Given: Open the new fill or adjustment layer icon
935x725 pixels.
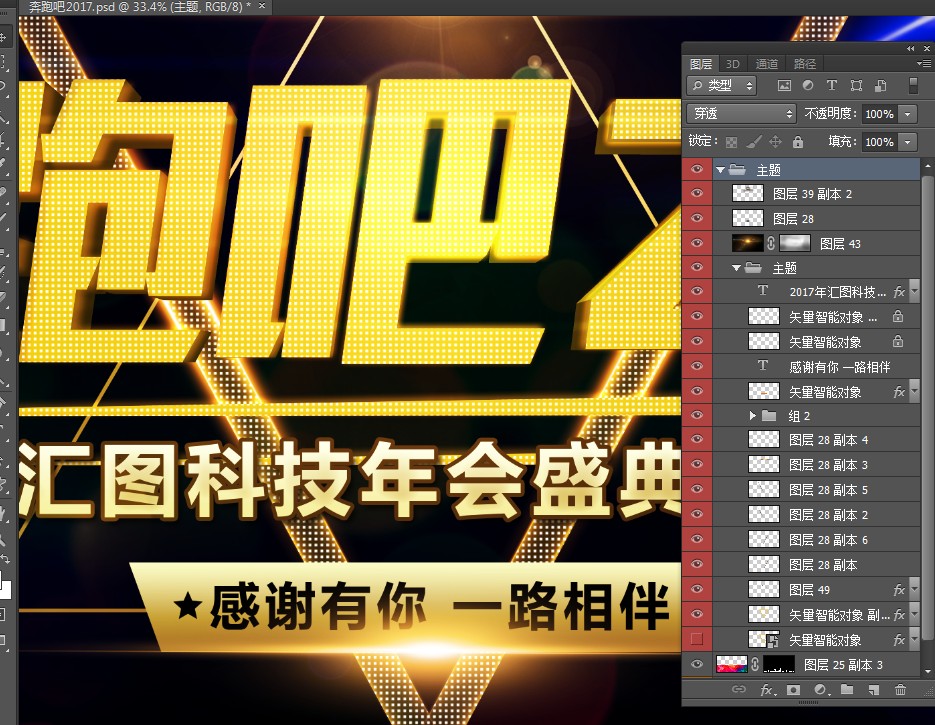Looking at the screenshot, I should click(821, 690).
